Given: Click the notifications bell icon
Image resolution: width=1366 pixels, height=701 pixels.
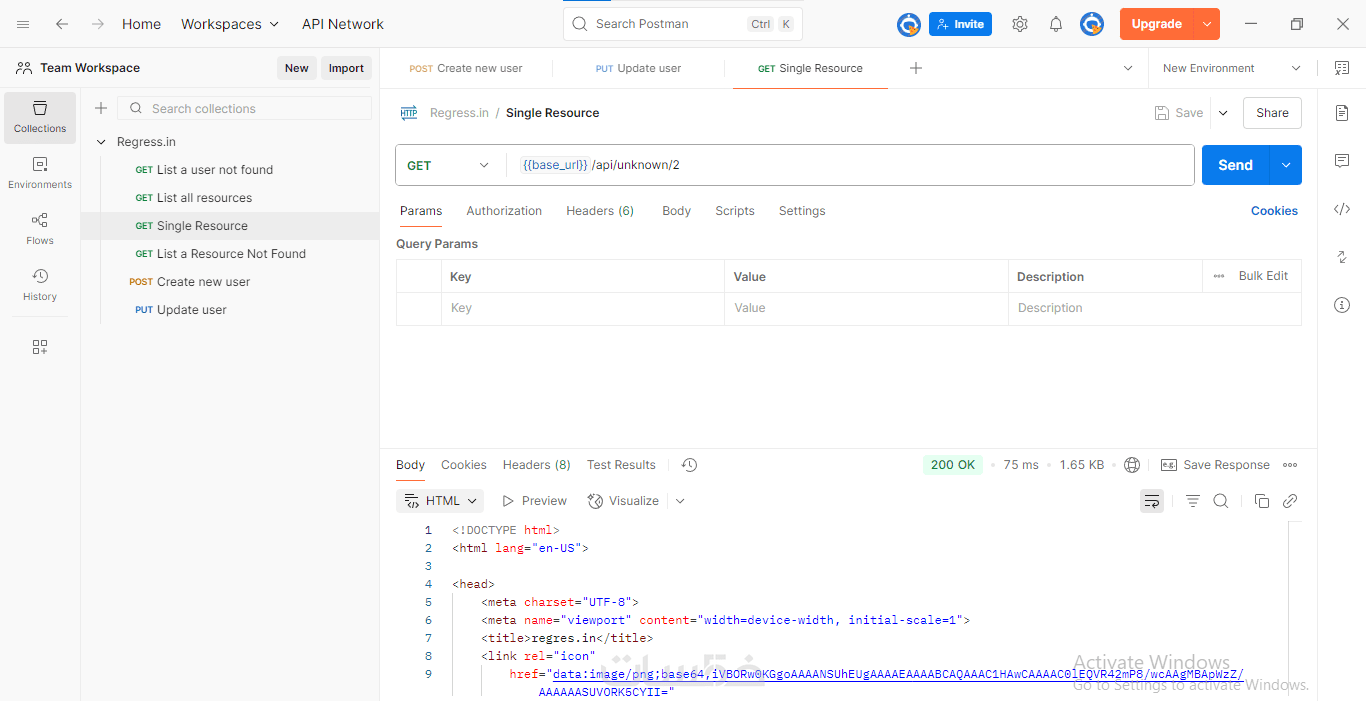Looking at the screenshot, I should 1056,24.
